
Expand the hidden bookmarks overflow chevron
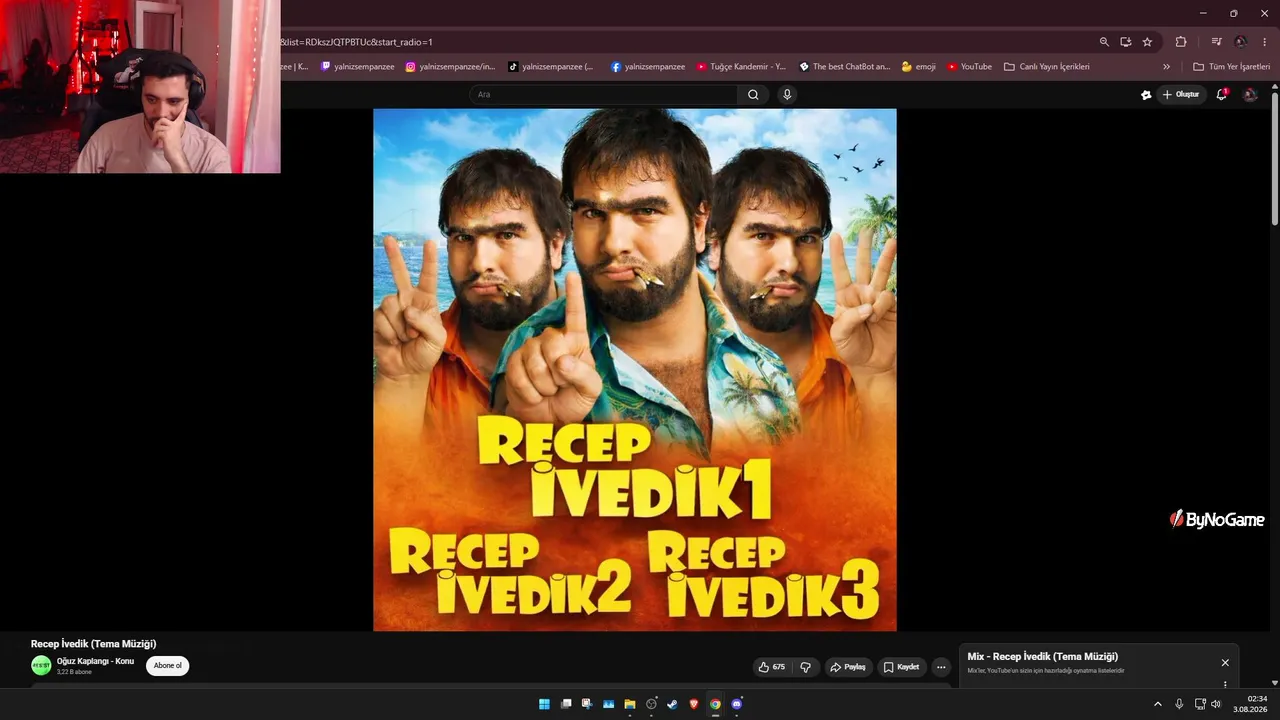pyautogui.click(x=1166, y=67)
